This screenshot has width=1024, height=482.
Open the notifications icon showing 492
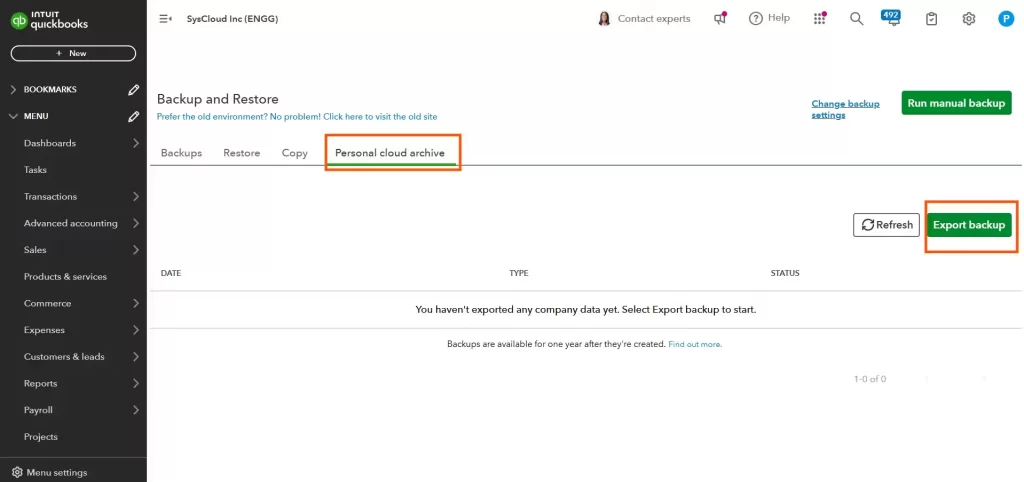coord(891,18)
